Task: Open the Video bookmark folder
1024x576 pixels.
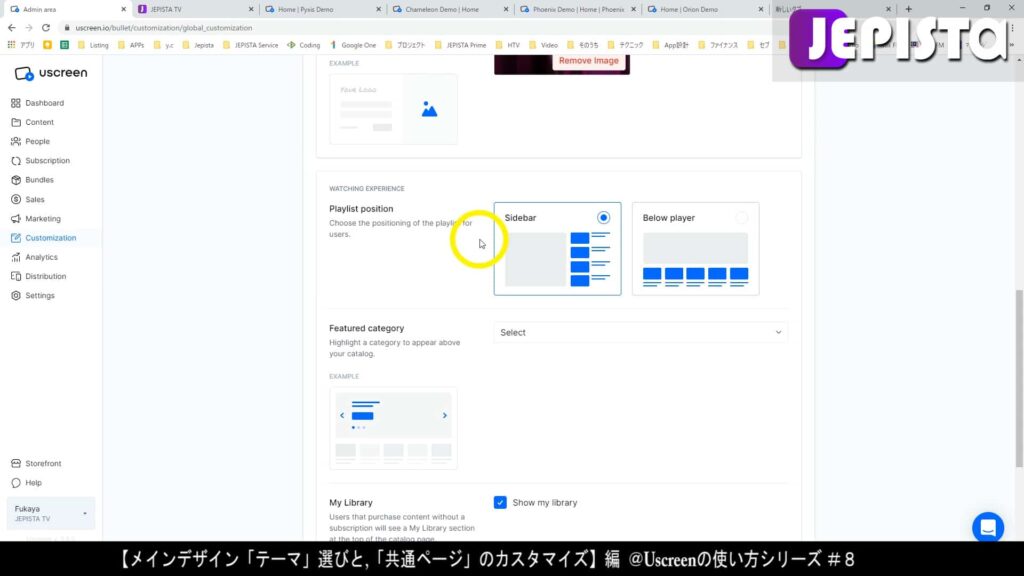Action: [x=544, y=45]
